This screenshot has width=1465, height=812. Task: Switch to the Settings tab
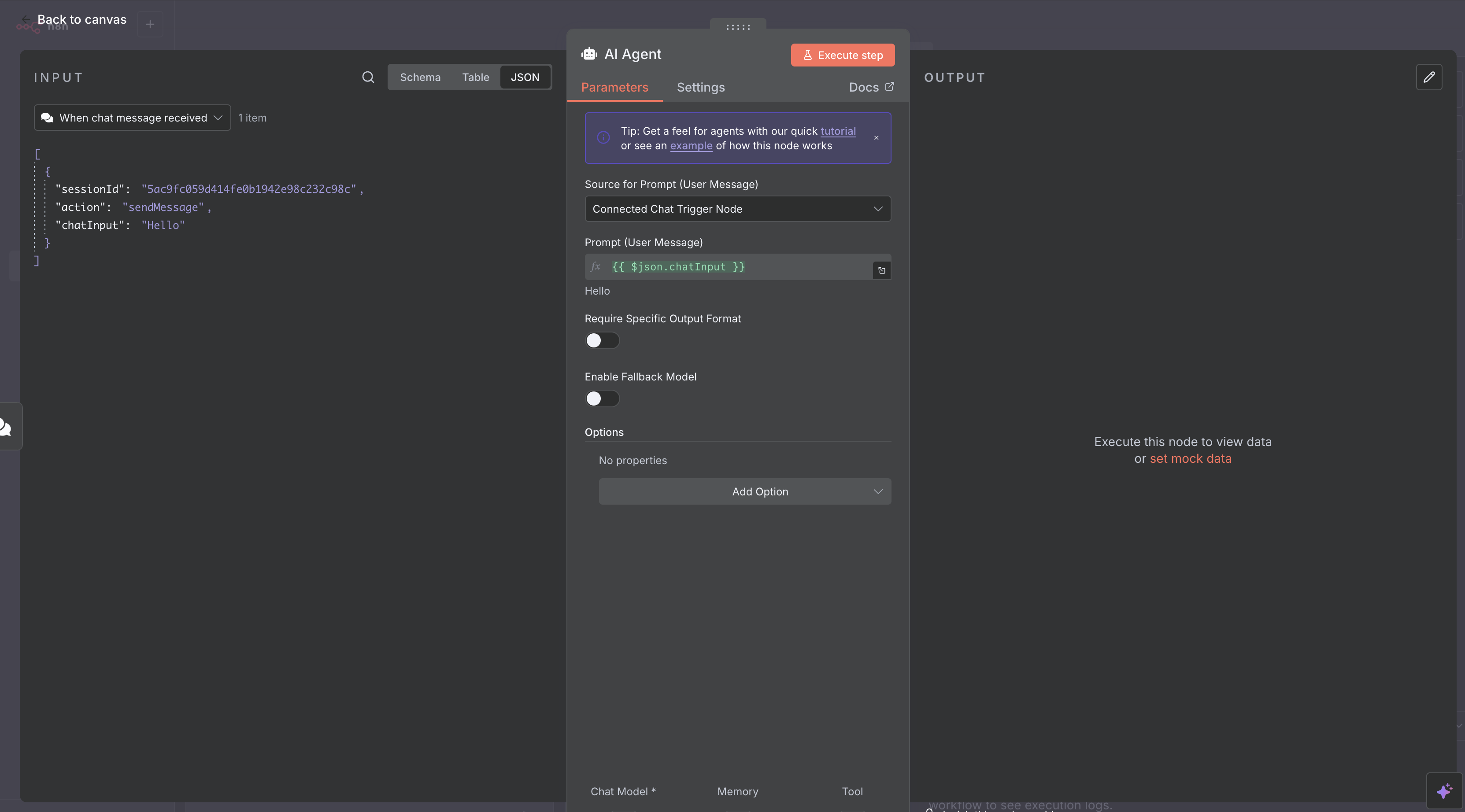tap(700, 88)
